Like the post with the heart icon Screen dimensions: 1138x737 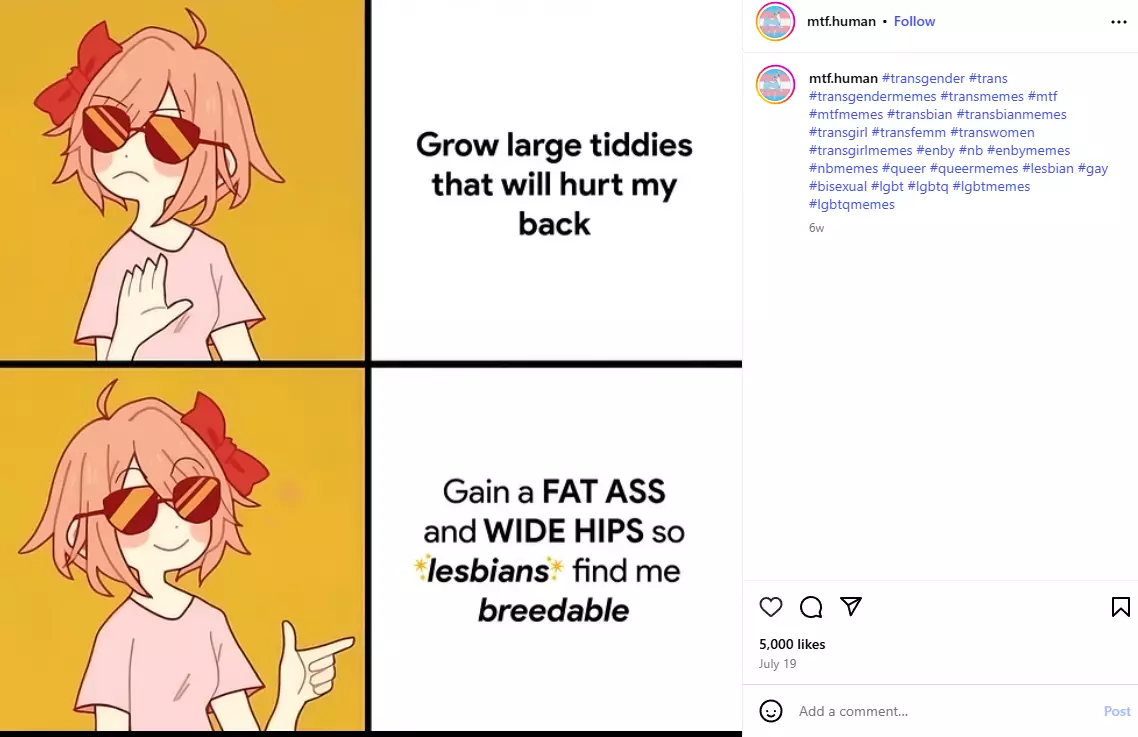click(x=771, y=606)
